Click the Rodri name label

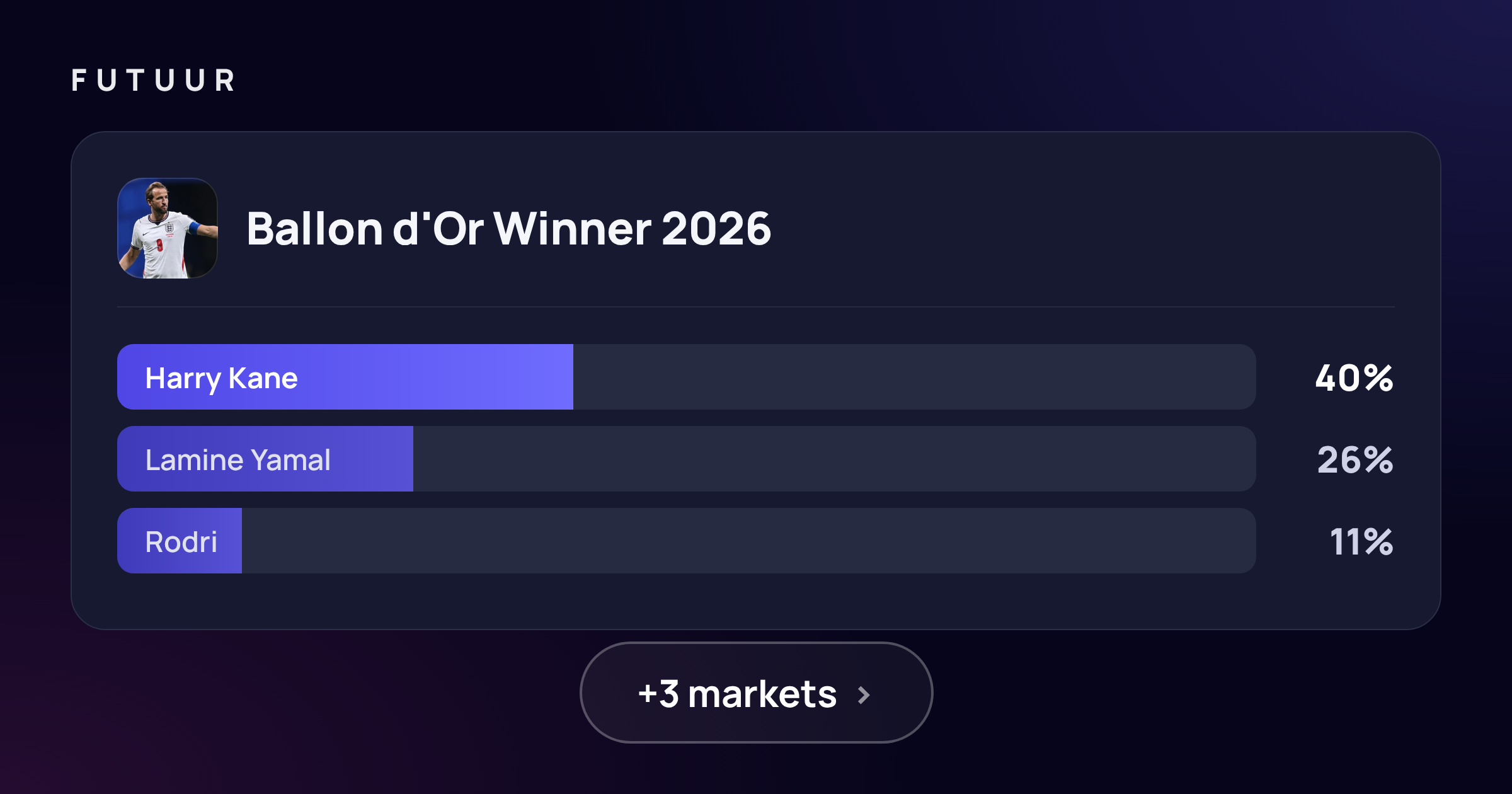pos(181,542)
